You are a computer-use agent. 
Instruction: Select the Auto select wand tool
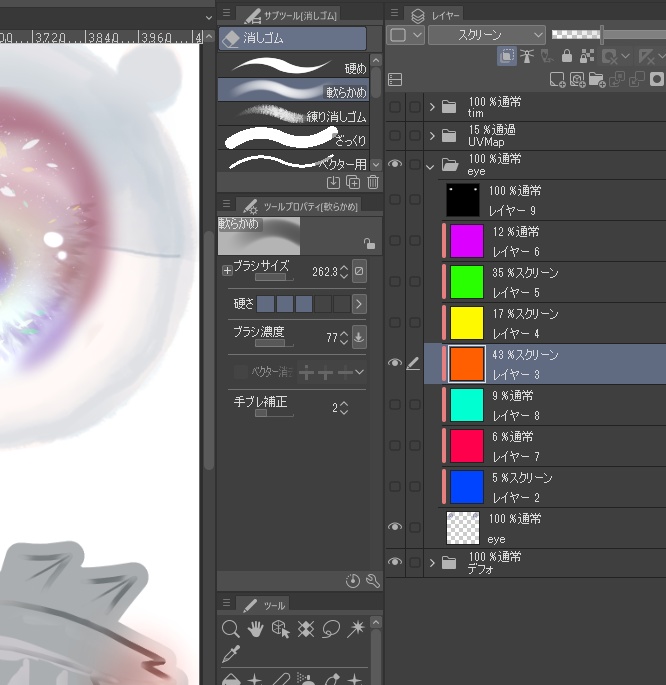(x=356, y=629)
